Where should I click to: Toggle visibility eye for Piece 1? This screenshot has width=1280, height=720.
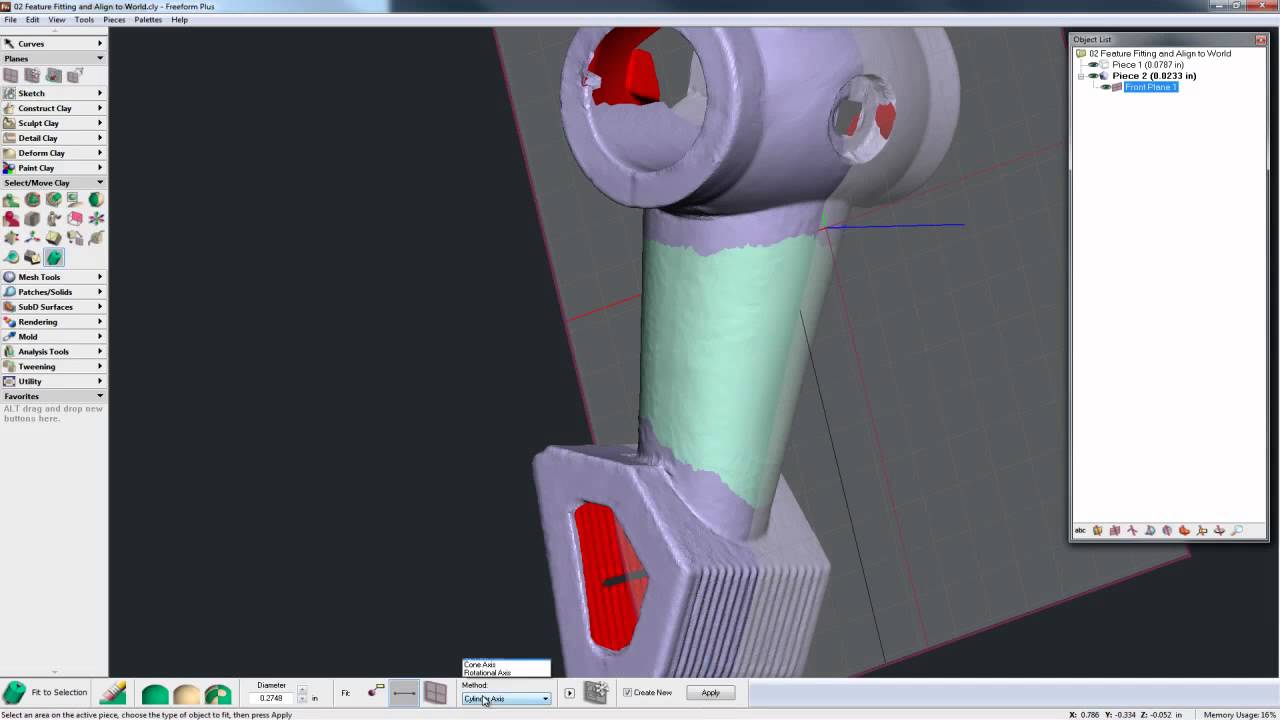click(x=1094, y=65)
